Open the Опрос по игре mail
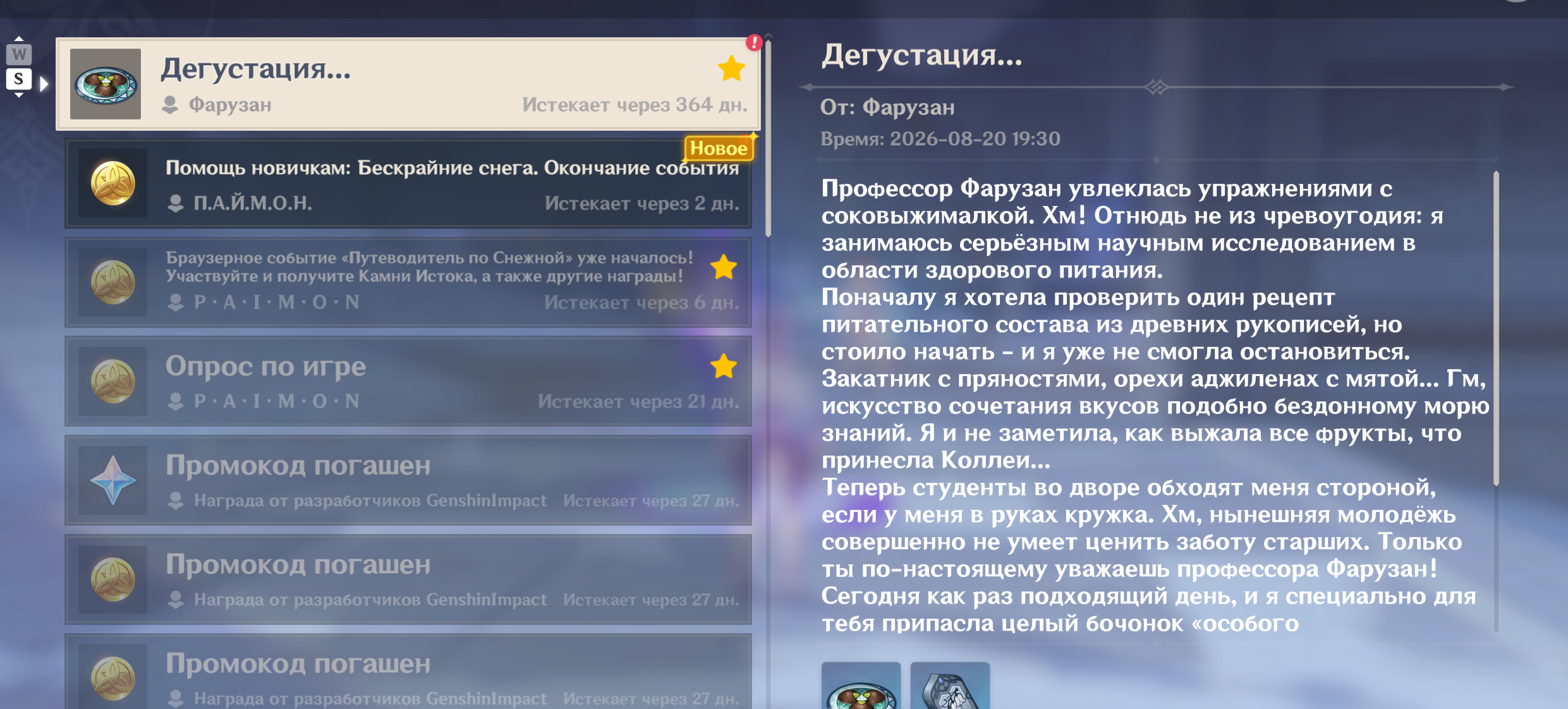Image resolution: width=1568 pixels, height=709 pixels. (408, 381)
